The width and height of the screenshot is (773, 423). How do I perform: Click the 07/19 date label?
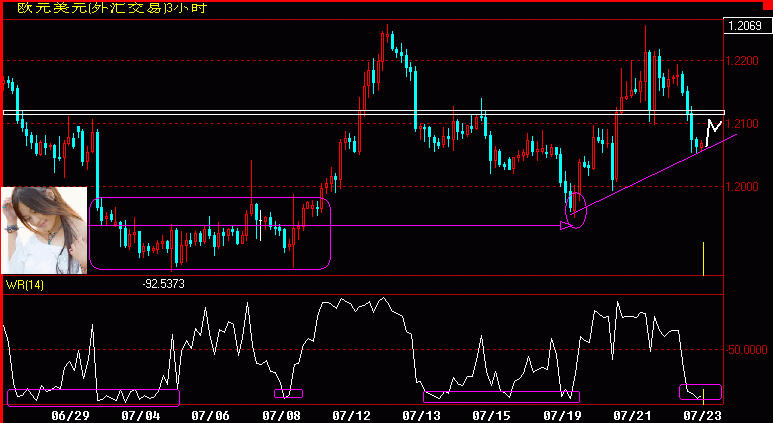click(562, 416)
